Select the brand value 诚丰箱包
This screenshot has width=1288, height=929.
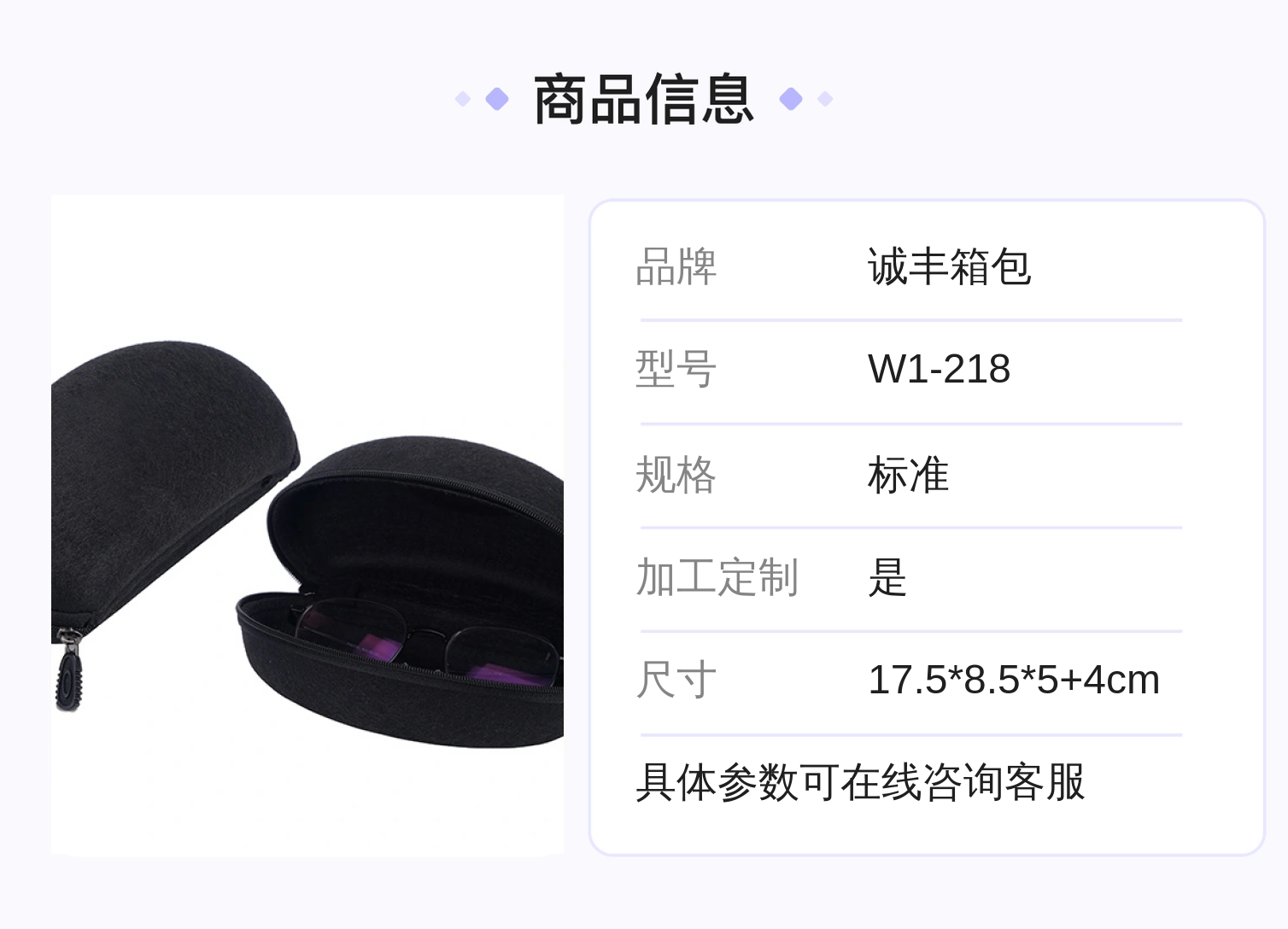pos(949,266)
